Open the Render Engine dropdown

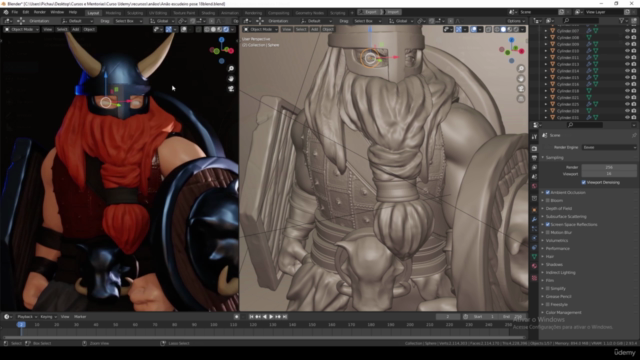[609, 147]
